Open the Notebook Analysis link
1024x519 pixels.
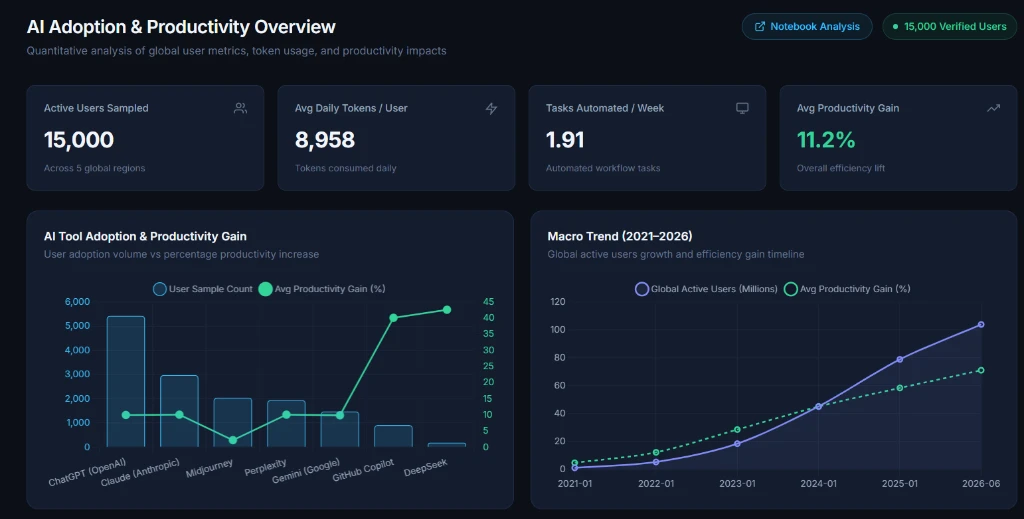tap(807, 27)
